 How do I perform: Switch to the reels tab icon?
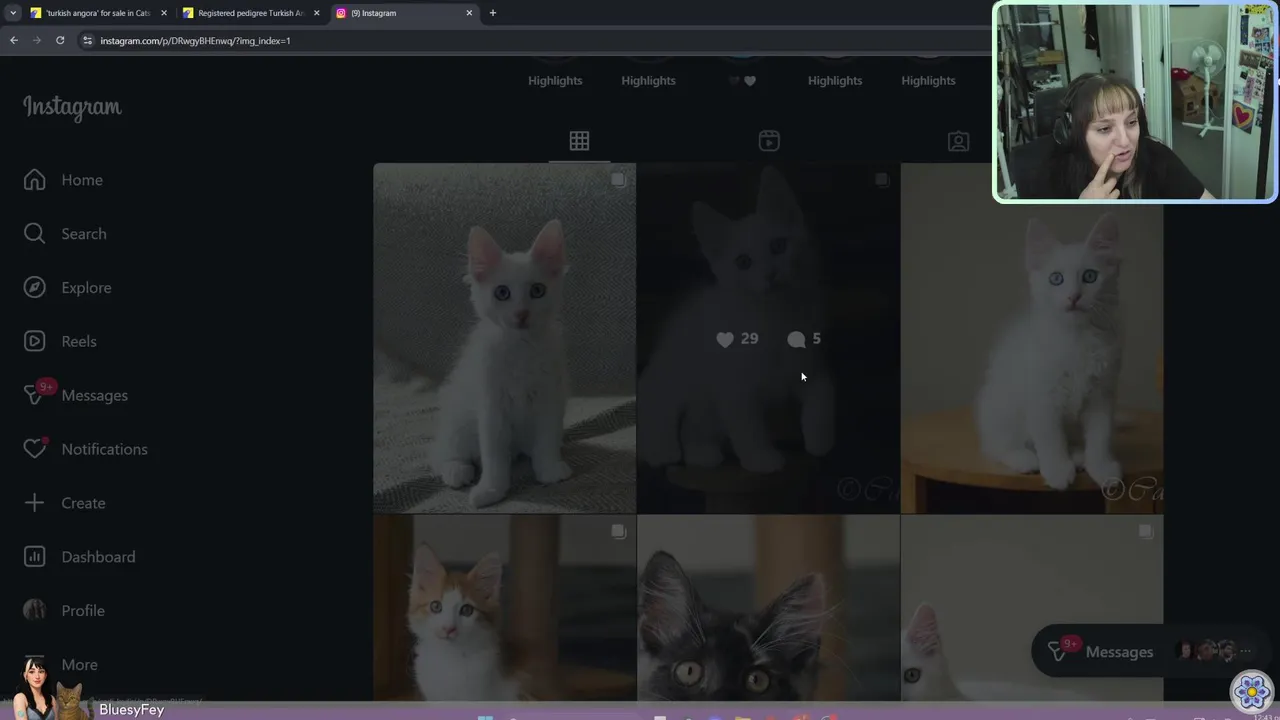tap(769, 141)
